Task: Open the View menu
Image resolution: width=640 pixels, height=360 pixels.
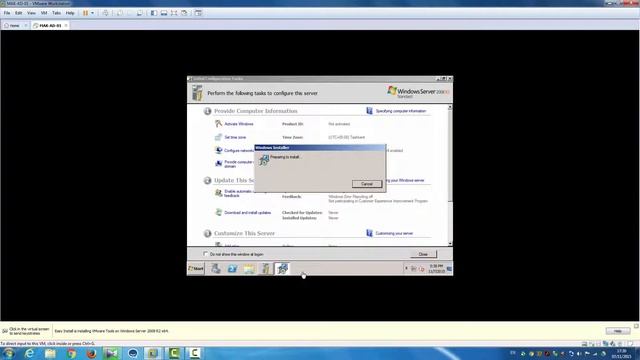Action: tap(31, 13)
